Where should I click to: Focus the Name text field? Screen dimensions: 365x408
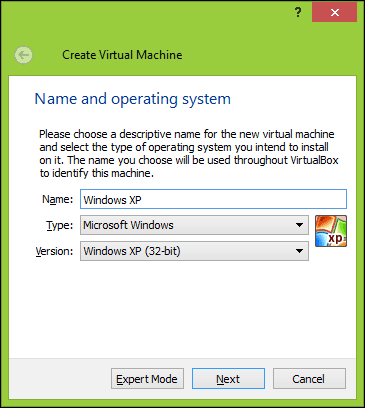[x=213, y=199]
